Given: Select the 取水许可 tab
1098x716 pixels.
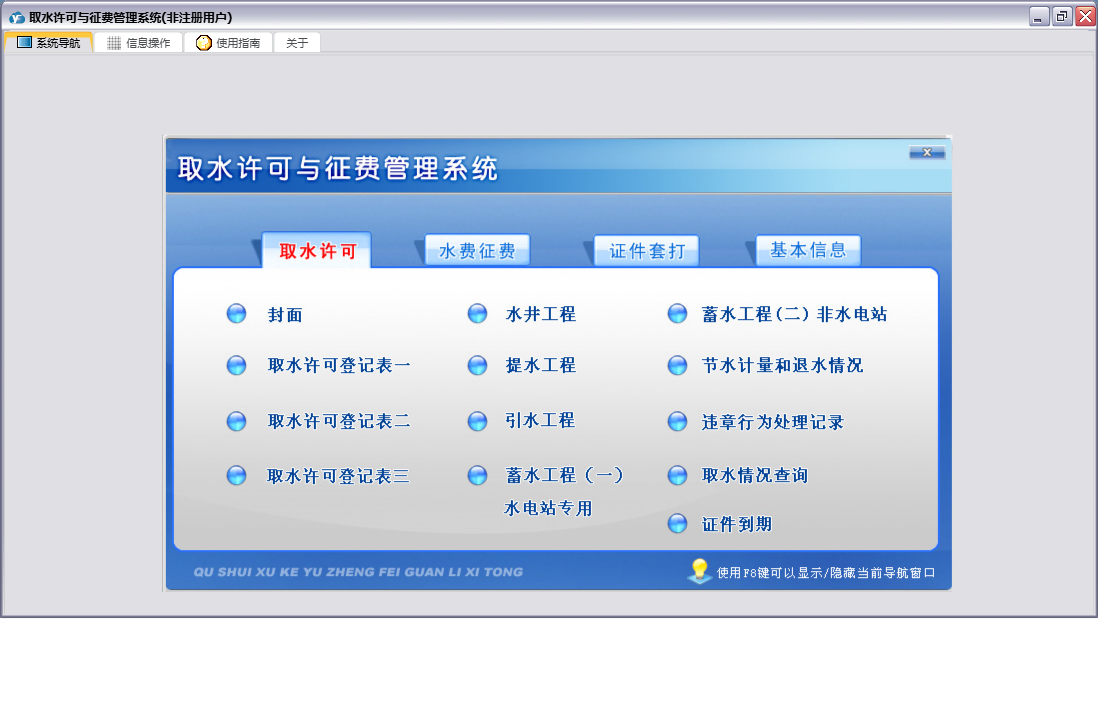Looking at the screenshot, I should coord(317,251).
